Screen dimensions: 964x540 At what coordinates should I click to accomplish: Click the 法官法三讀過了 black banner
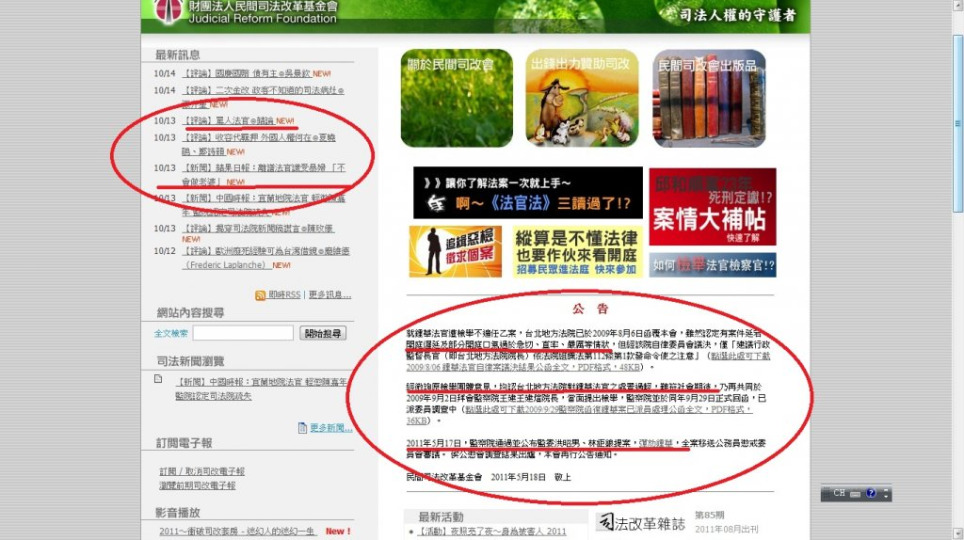527,192
